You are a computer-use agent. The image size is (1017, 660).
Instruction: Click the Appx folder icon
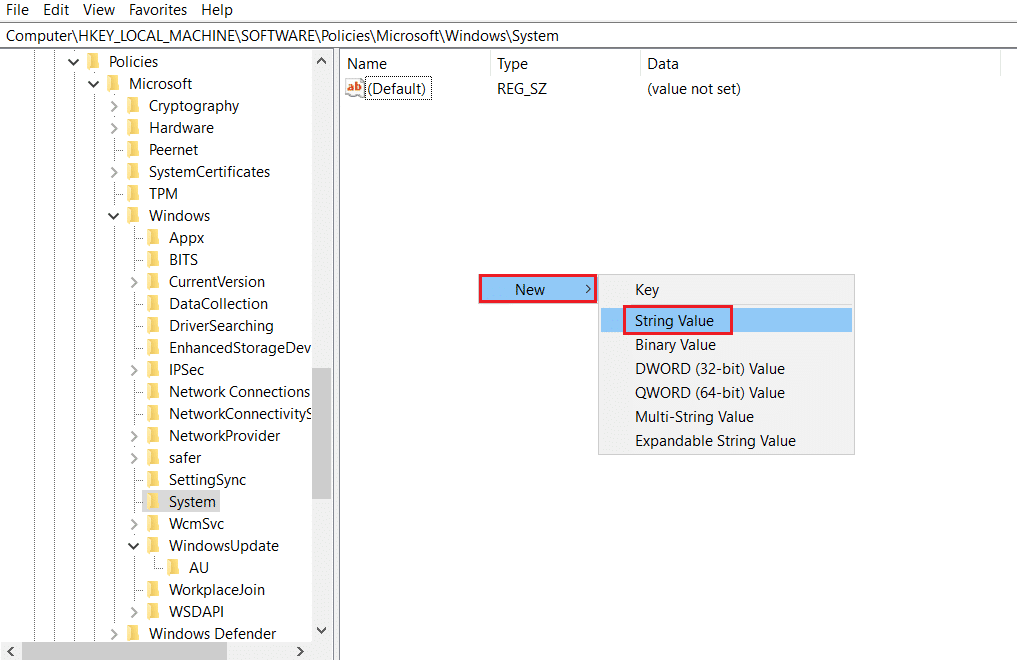154,238
